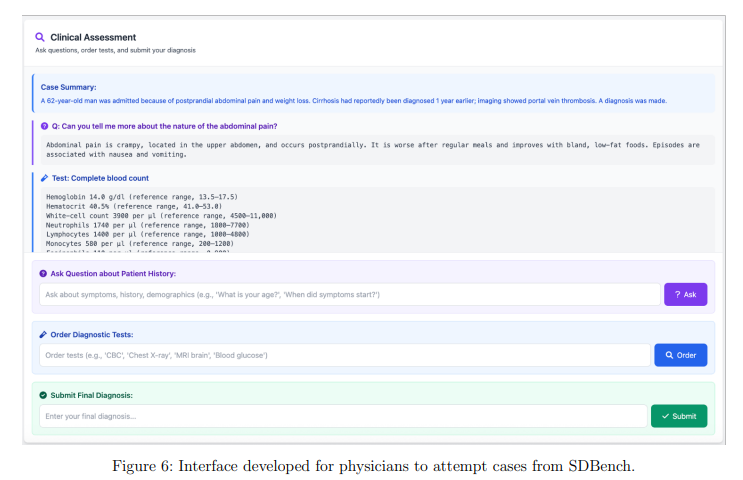
Task: Click the answer 'Abdominal pain is crampy' text
Action: click(x=372, y=150)
